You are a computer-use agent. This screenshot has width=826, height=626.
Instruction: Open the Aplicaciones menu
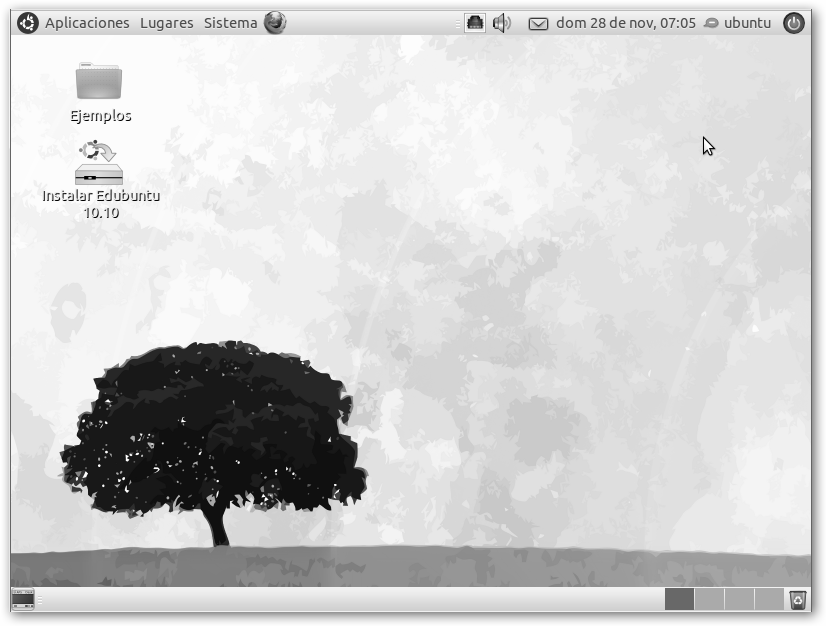point(87,23)
